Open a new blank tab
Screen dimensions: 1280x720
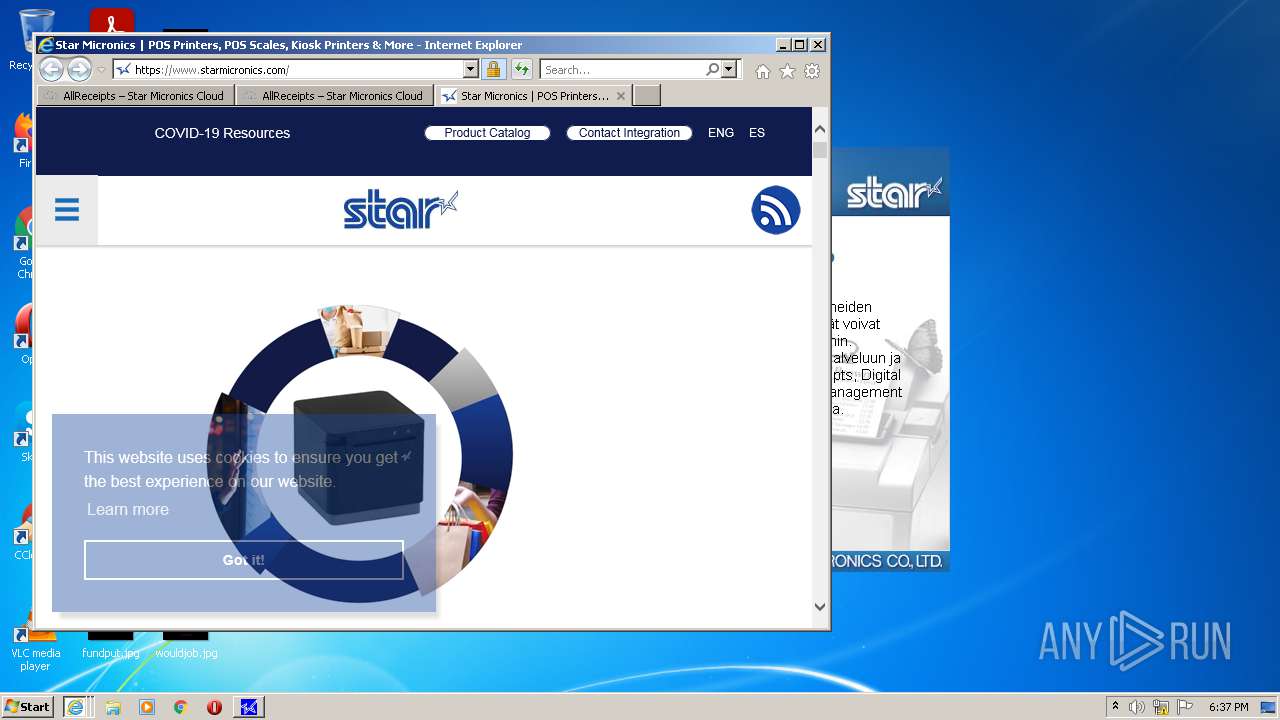coord(647,96)
